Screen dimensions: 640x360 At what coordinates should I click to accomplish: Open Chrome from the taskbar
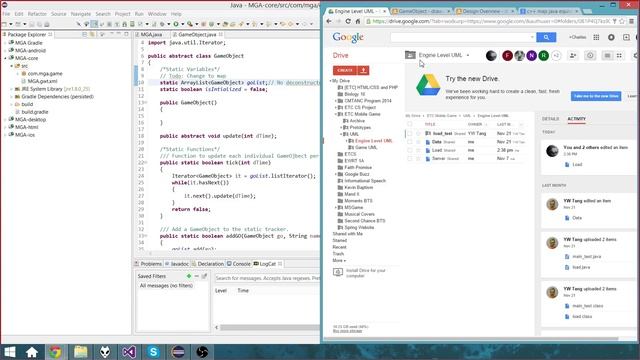point(56,351)
